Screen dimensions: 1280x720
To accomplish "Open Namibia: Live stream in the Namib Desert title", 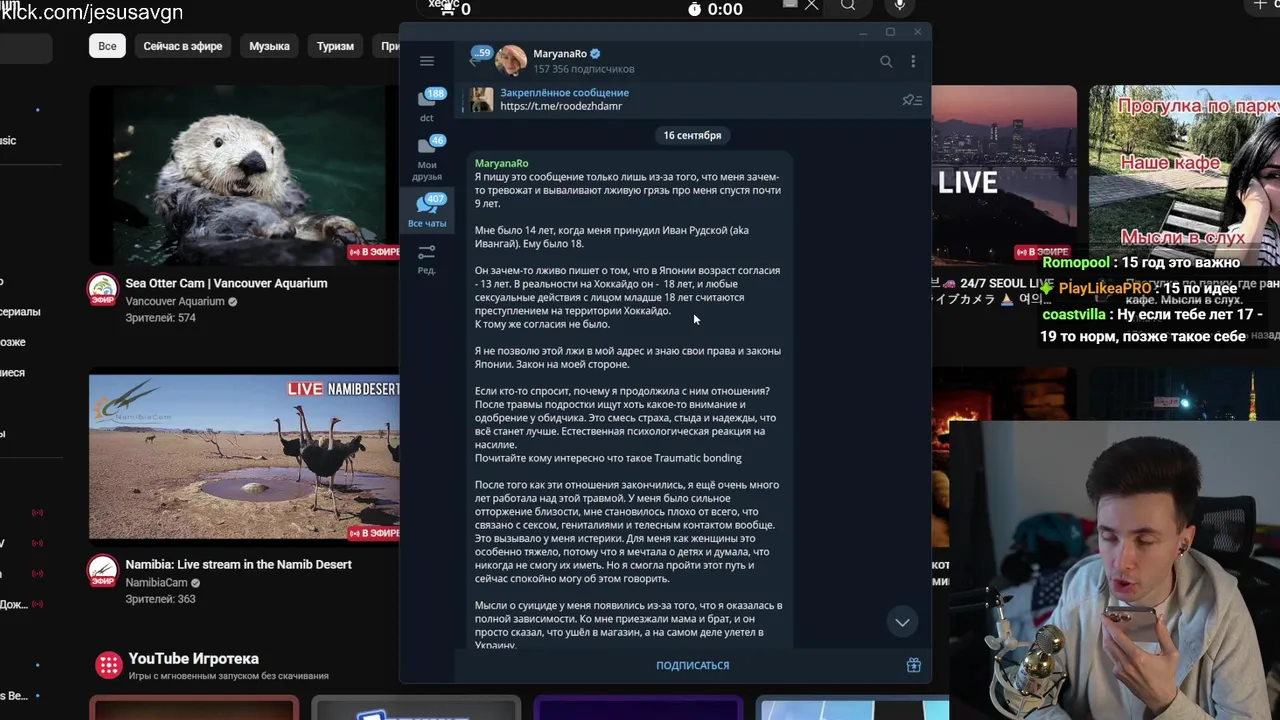I will point(238,564).
